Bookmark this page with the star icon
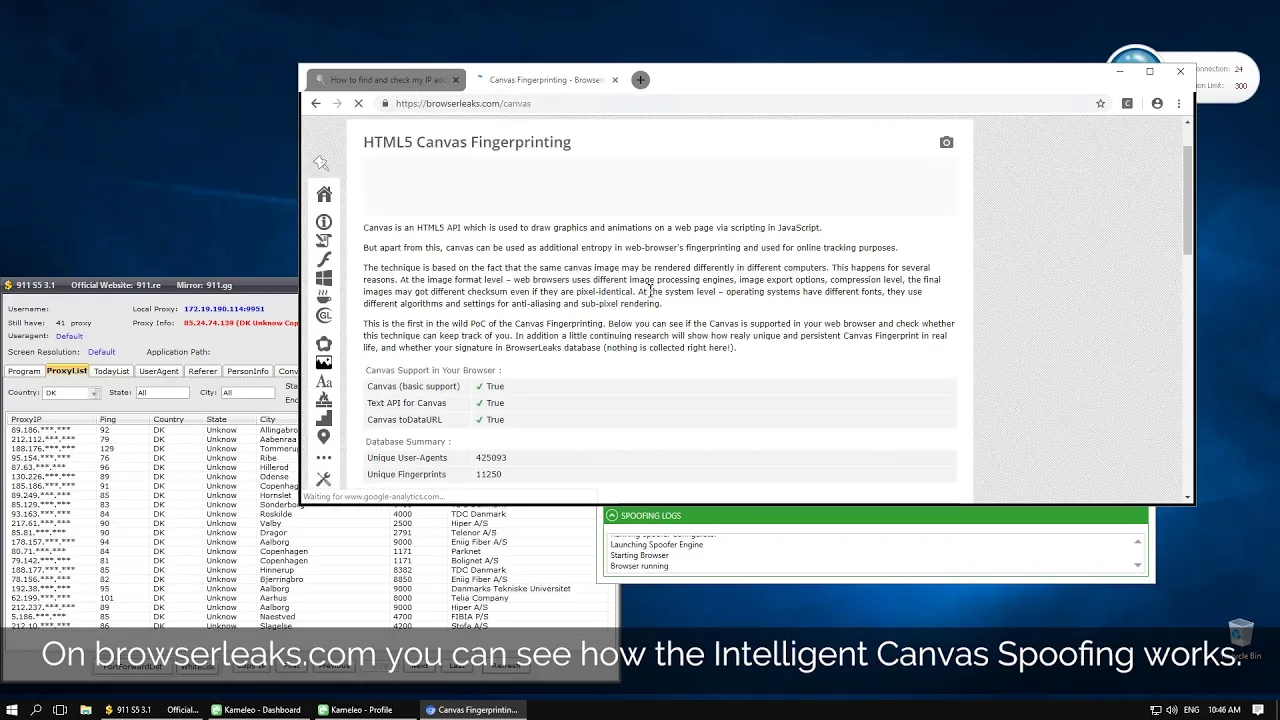 coord(1100,103)
